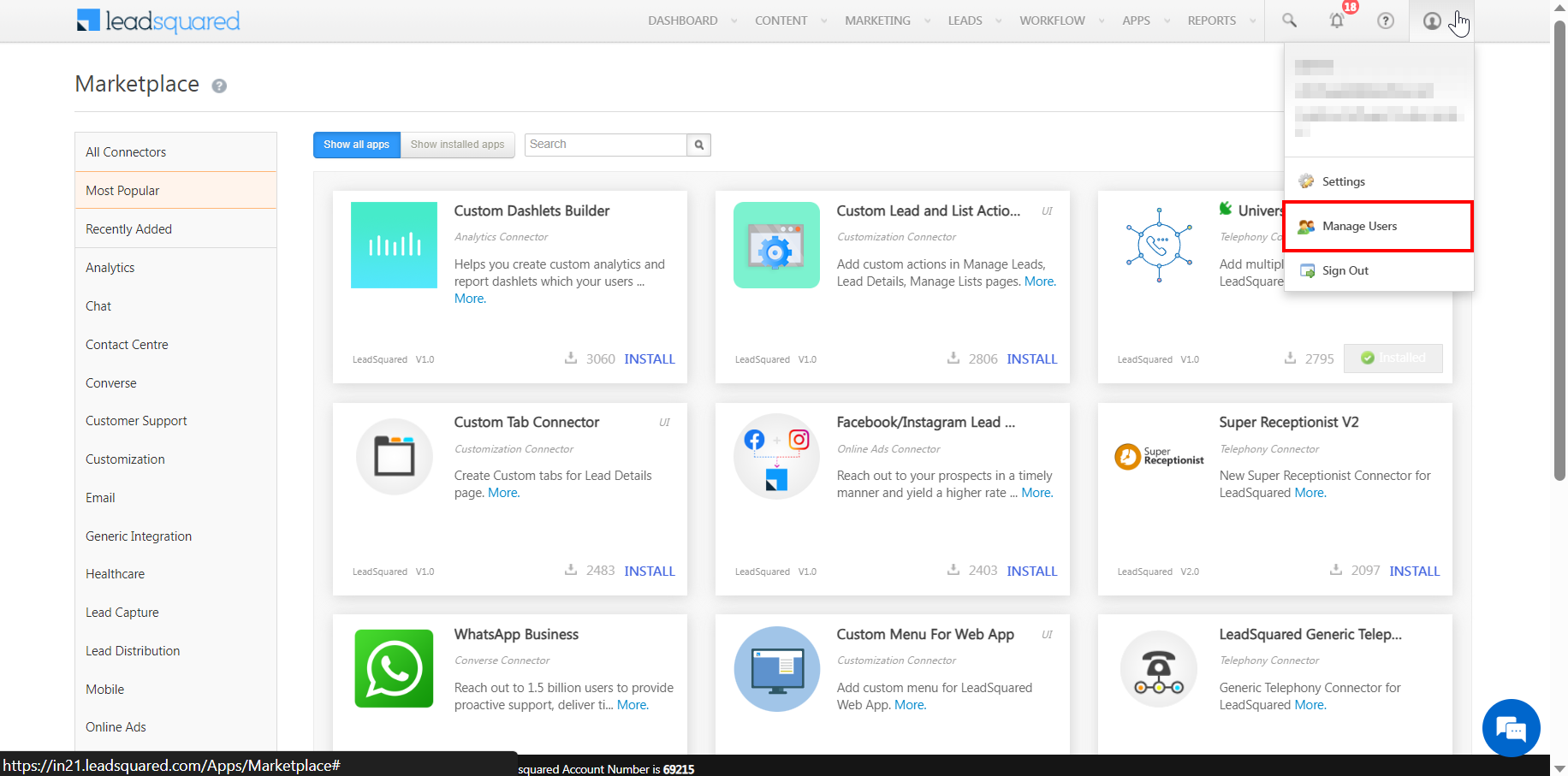Click the user profile icon
This screenshot has width=1568, height=776.
(x=1432, y=21)
